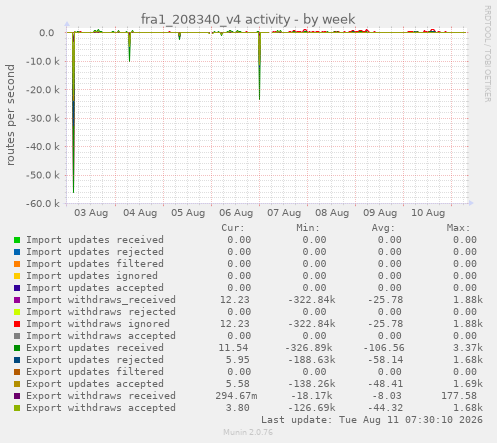This screenshot has height=443, width=497.
Task: Click the '-138.26k' minimum value
Action: point(312,384)
